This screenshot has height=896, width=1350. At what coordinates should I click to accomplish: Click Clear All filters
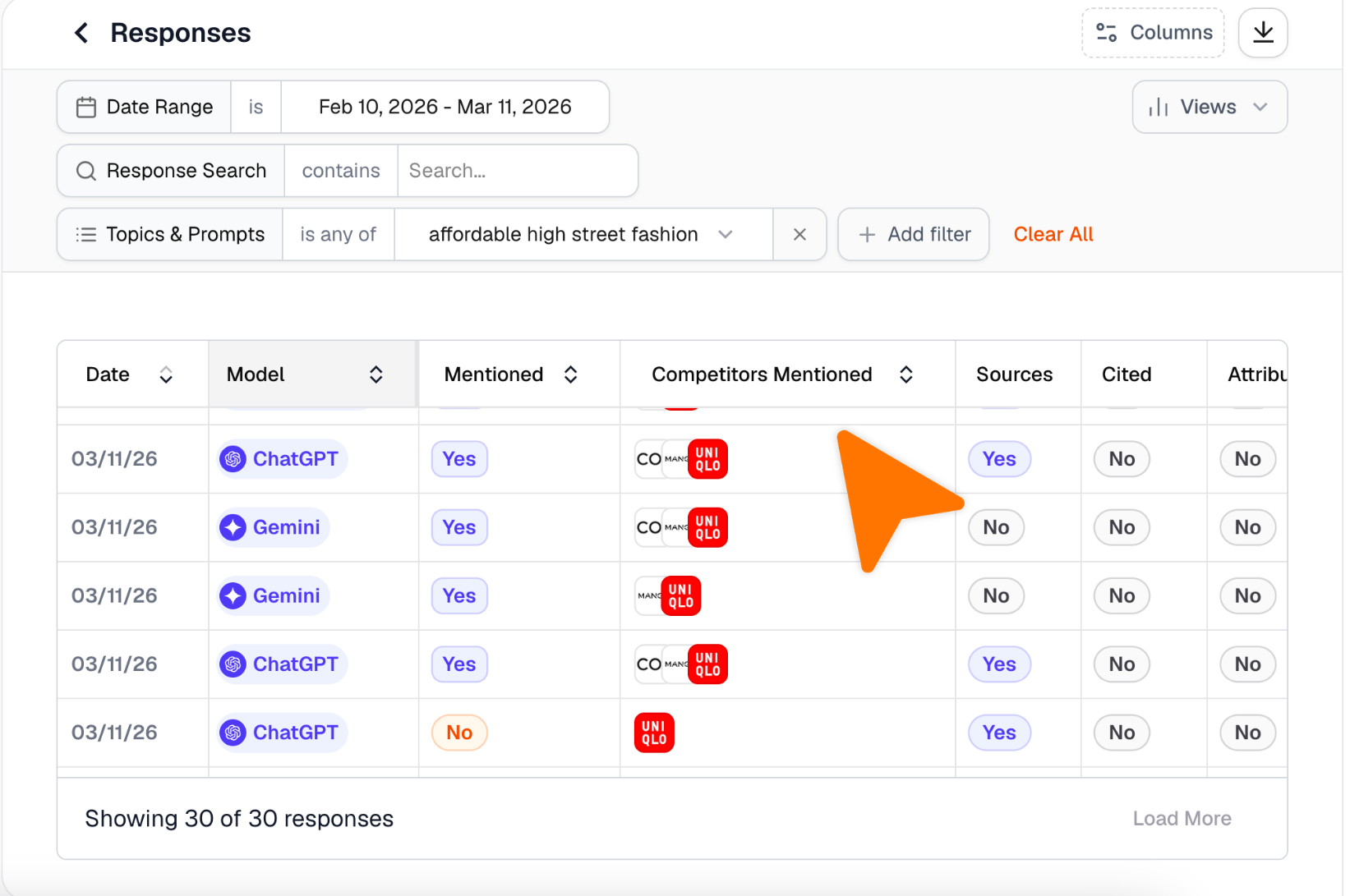coord(1053,234)
